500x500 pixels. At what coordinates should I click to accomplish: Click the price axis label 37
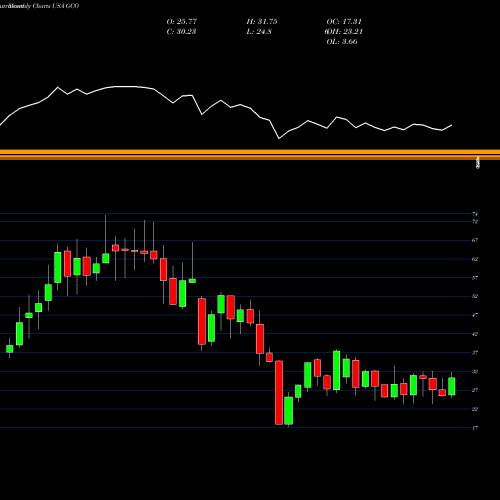pyautogui.click(x=475, y=353)
